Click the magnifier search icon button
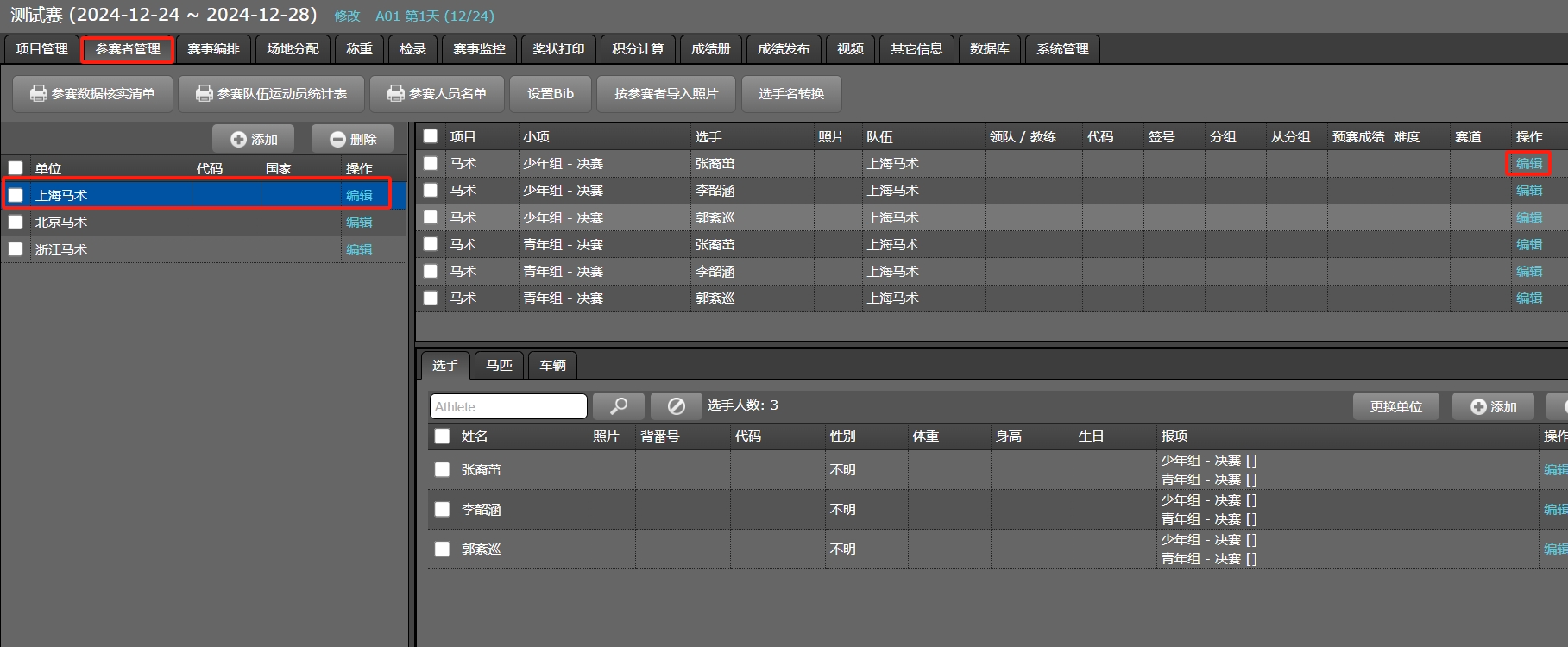The image size is (1568, 647). coord(618,405)
